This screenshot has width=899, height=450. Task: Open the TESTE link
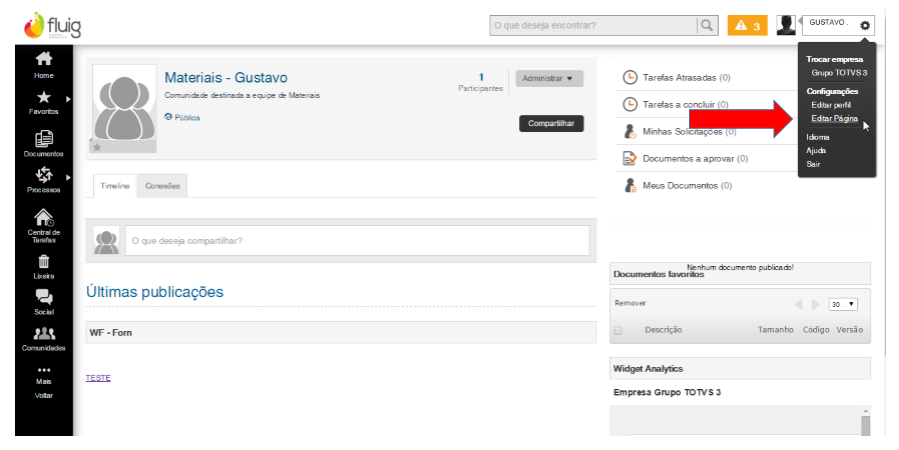point(98,378)
